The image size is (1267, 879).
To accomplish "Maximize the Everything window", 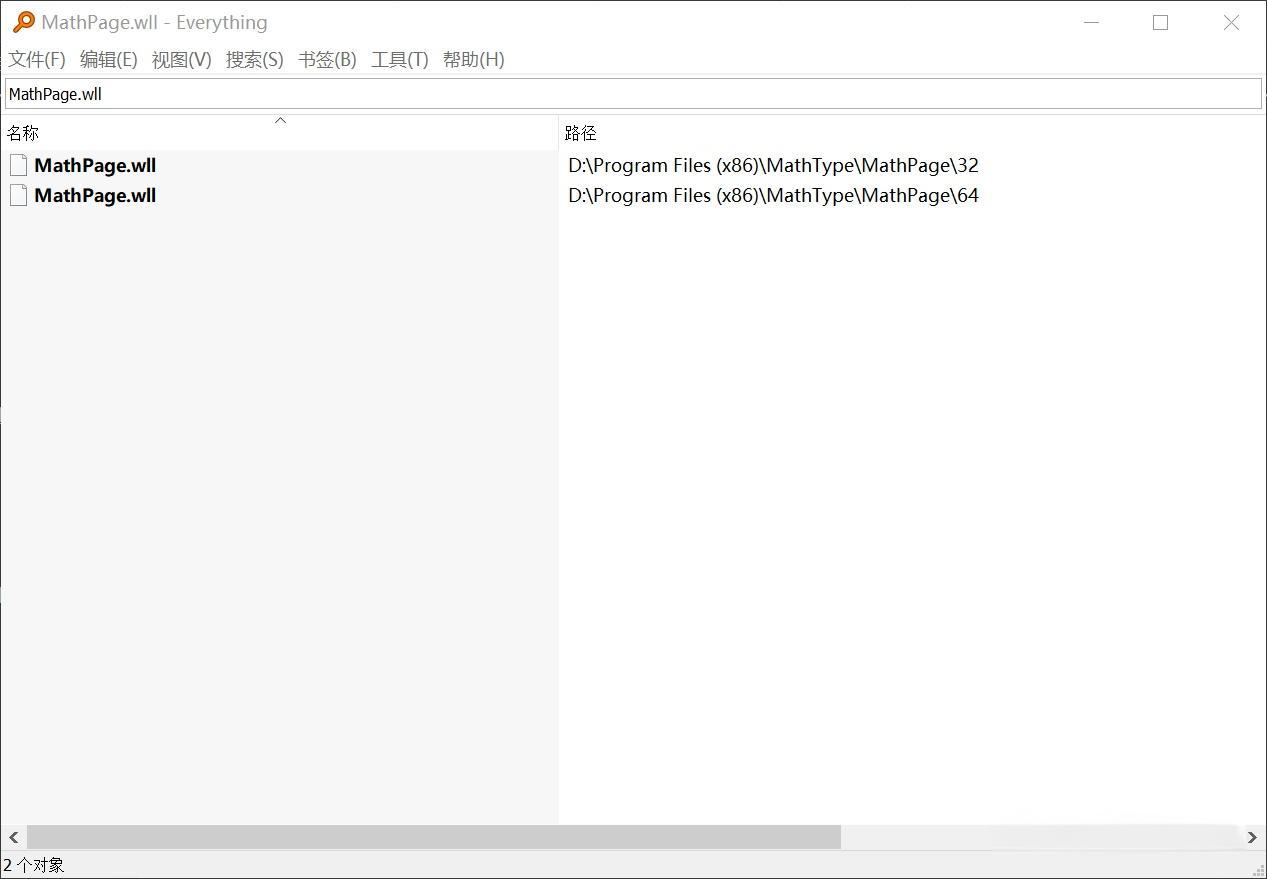I will (1160, 22).
